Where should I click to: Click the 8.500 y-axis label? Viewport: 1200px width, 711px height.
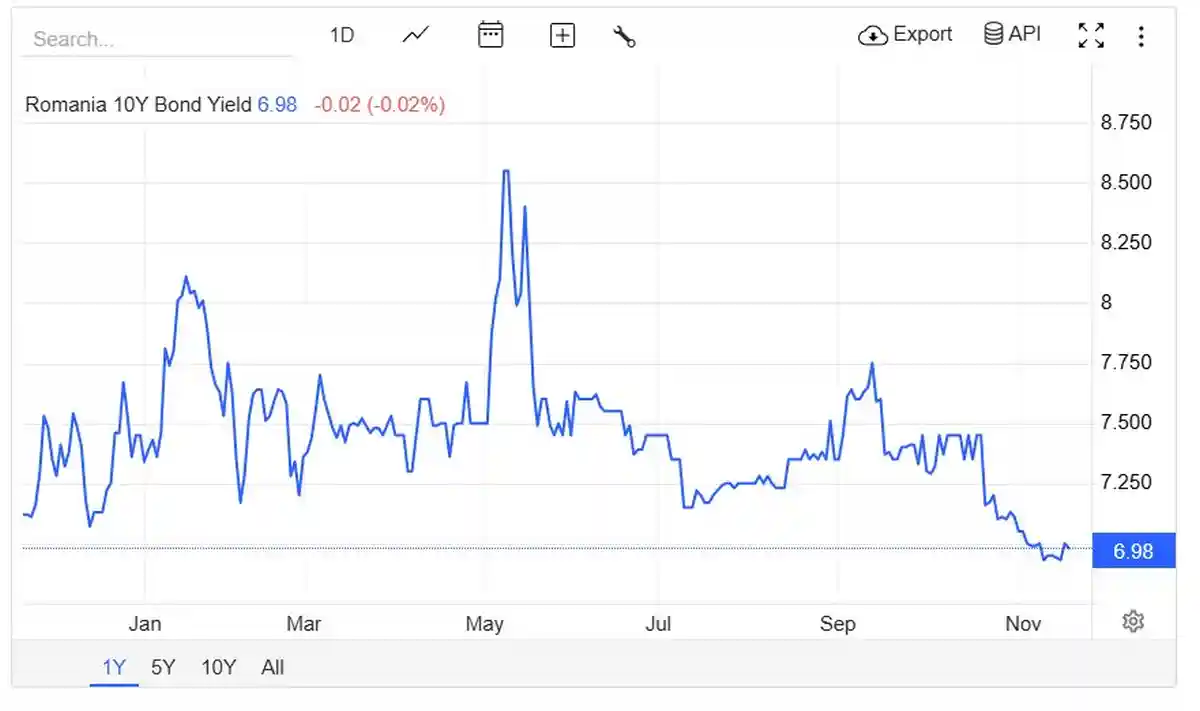click(x=1126, y=183)
